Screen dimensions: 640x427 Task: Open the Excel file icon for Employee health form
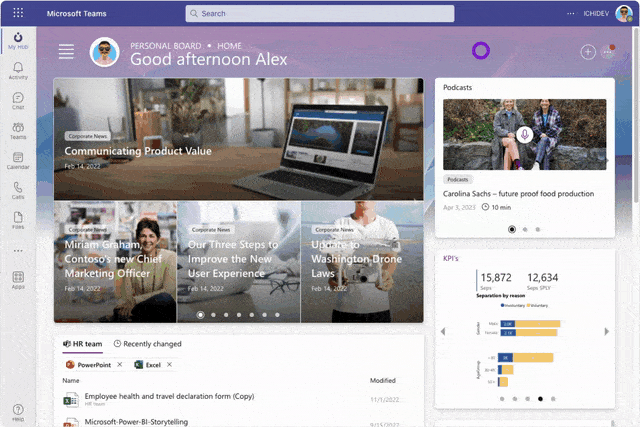coord(71,400)
